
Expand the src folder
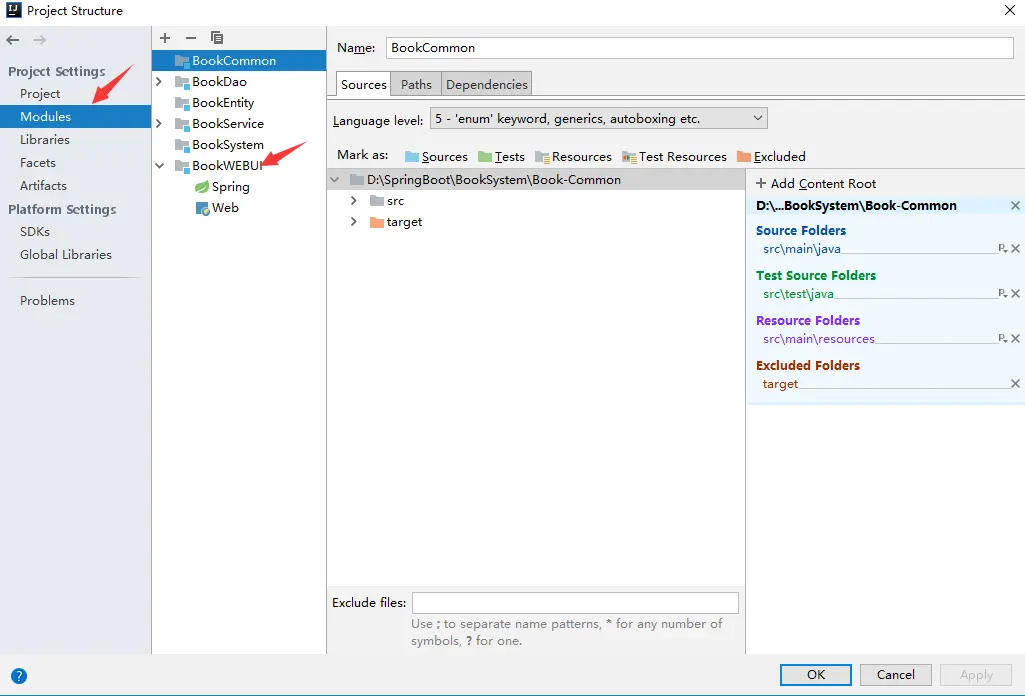coord(354,201)
